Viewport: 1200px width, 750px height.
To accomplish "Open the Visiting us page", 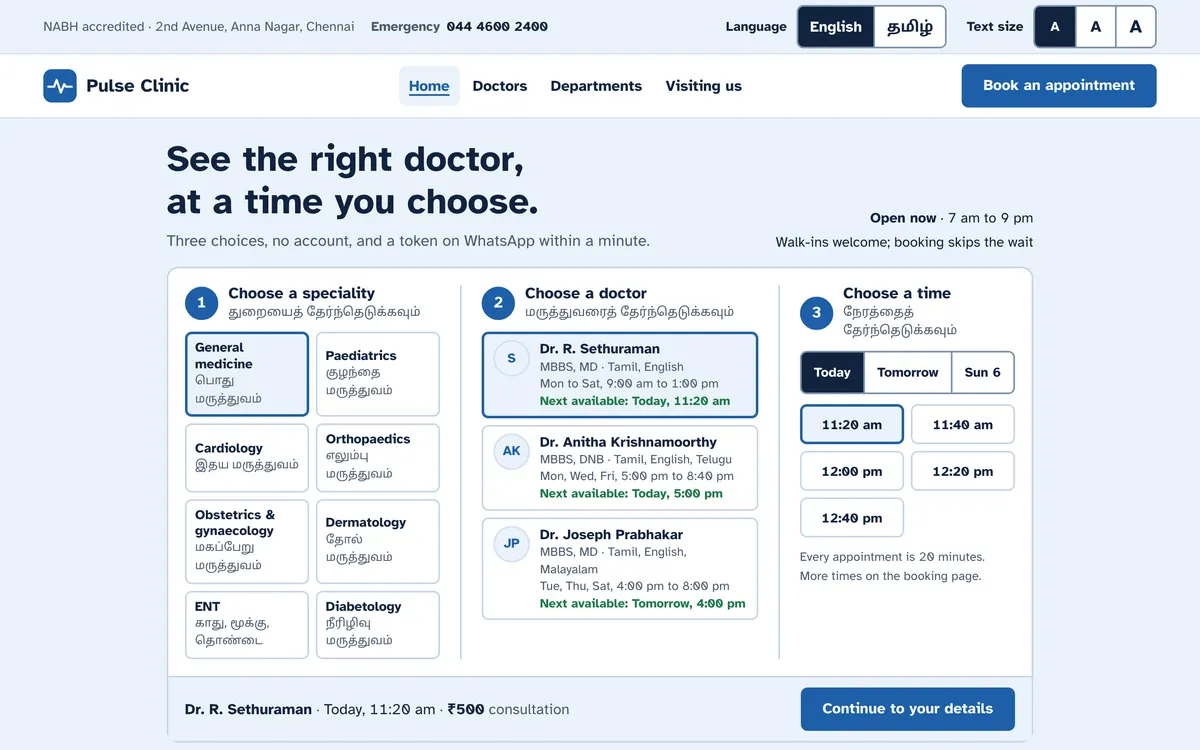I will [x=704, y=86].
